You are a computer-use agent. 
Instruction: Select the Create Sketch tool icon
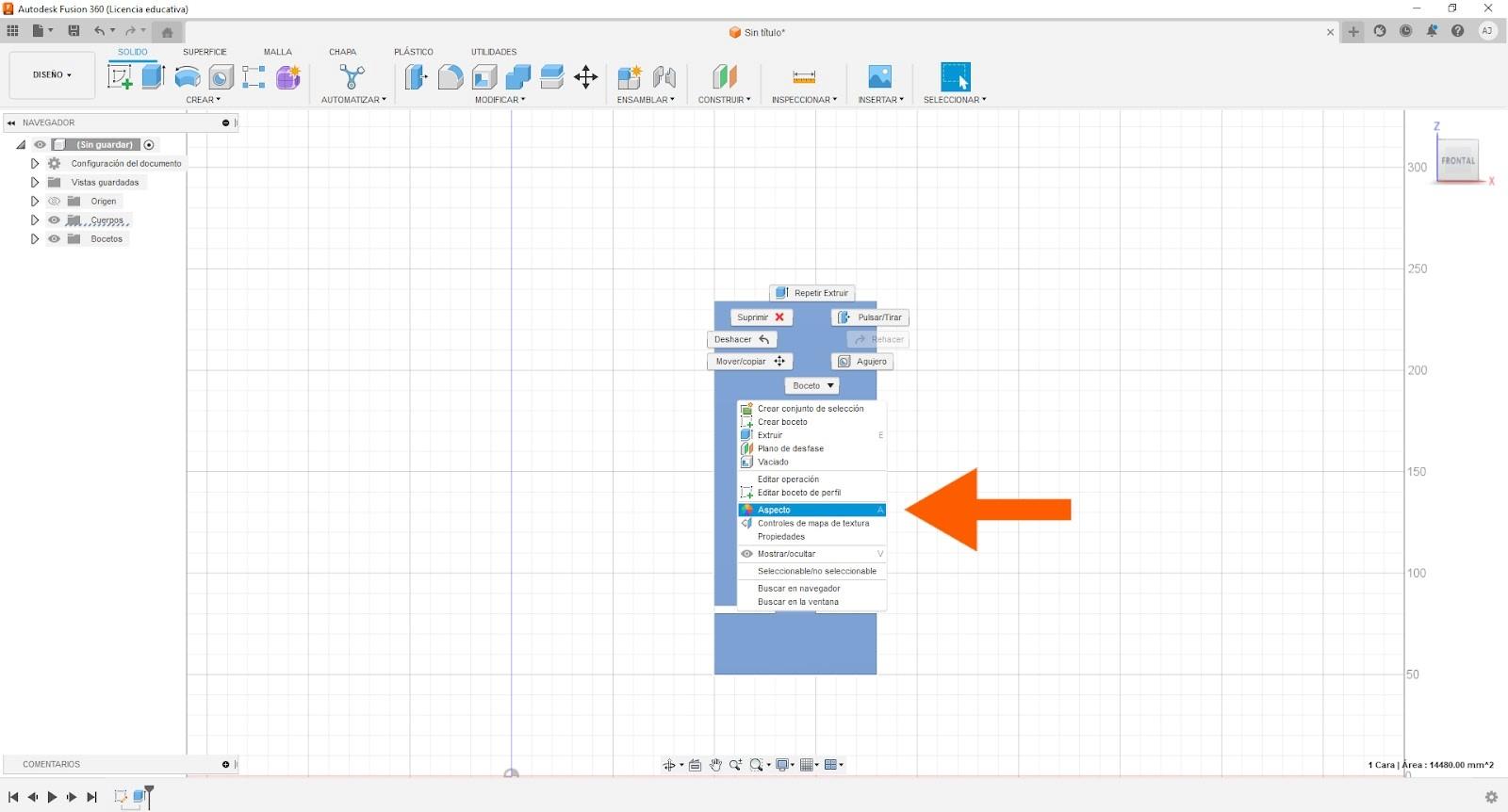[x=120, y=76]
